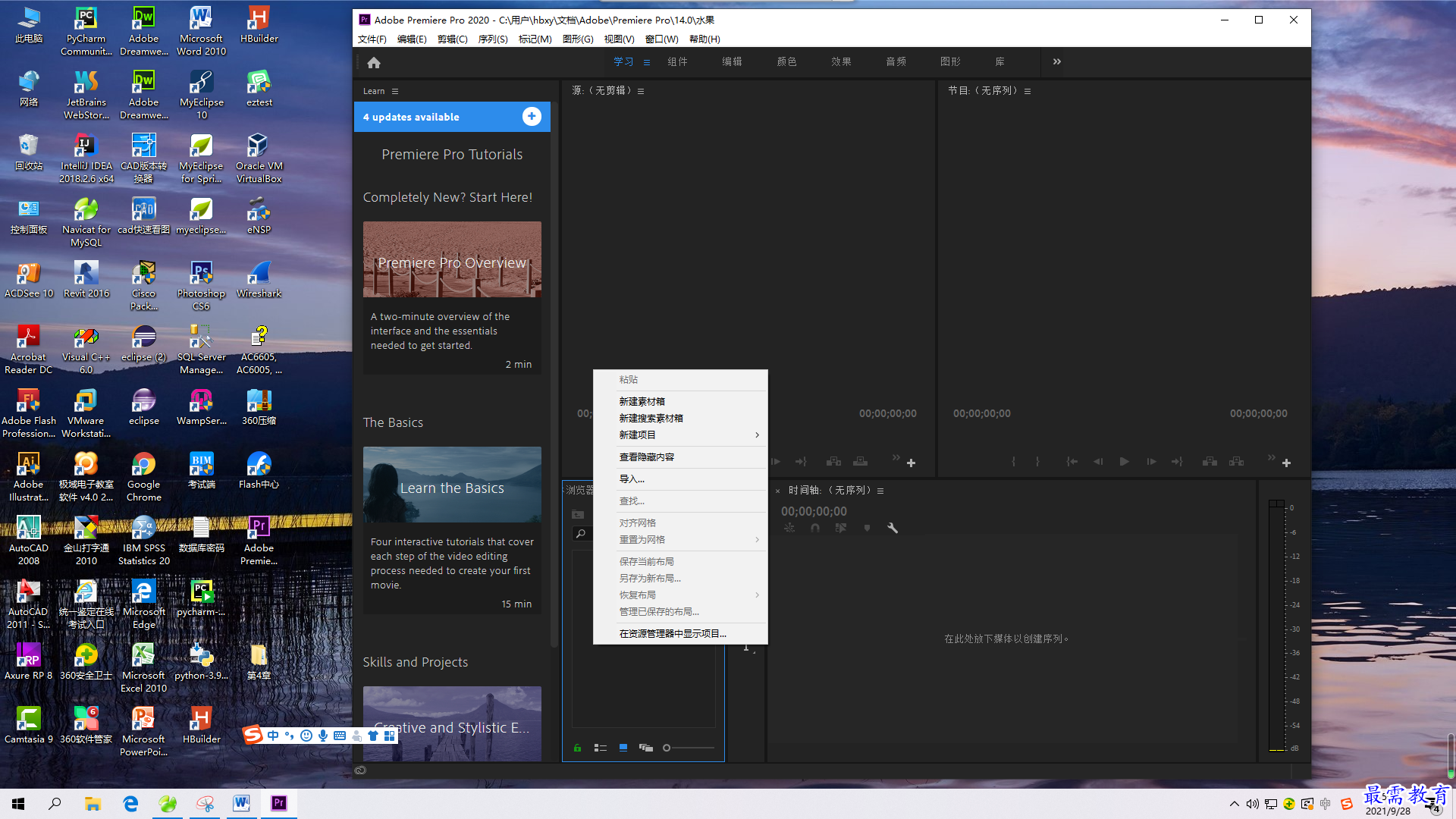The image size is (1456, 819).
Task: Expand the 恢复布局 submenu
Action: point(680,595)
